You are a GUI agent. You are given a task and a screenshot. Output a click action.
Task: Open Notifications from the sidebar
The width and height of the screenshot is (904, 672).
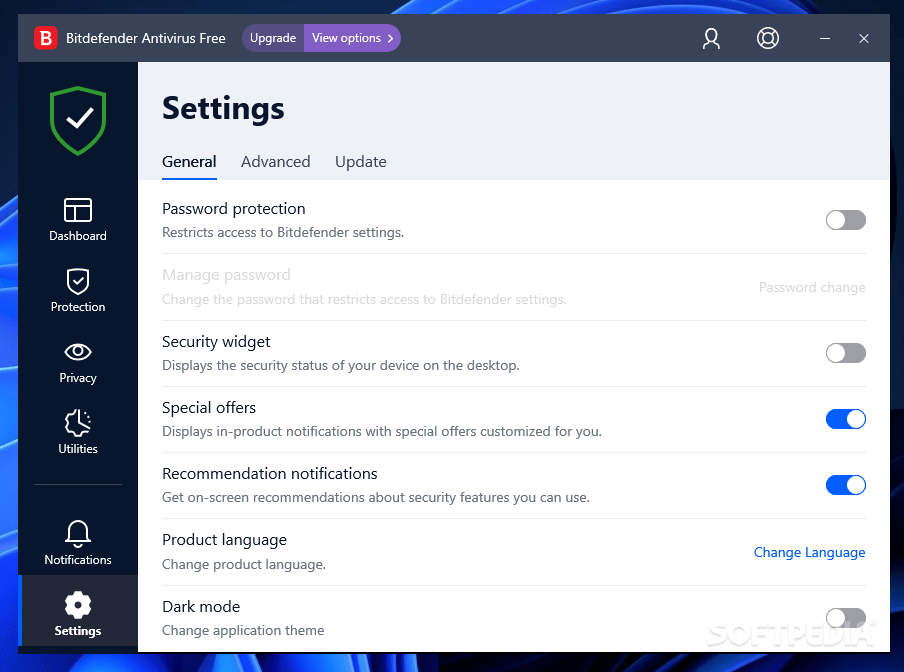(77, 543)
